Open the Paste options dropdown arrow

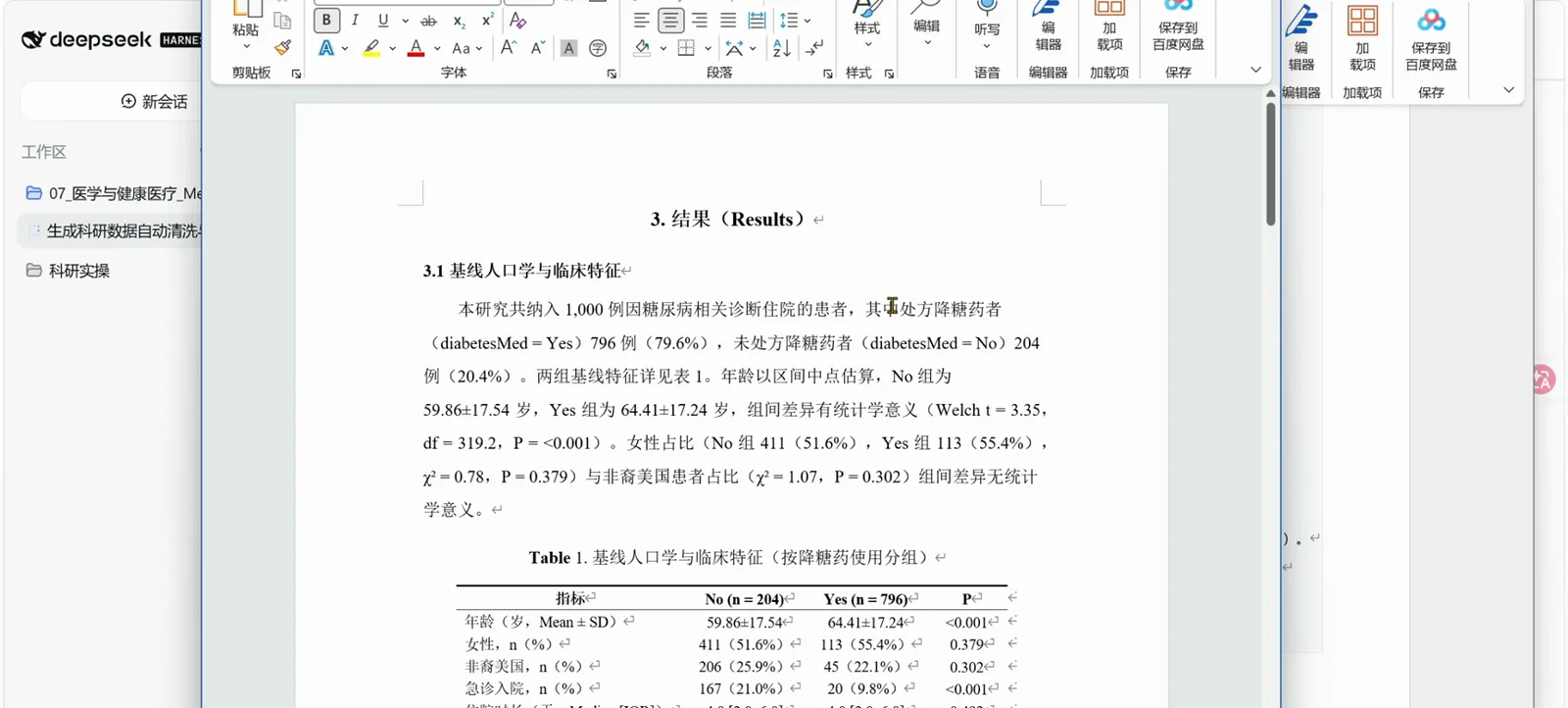[246, 46]
